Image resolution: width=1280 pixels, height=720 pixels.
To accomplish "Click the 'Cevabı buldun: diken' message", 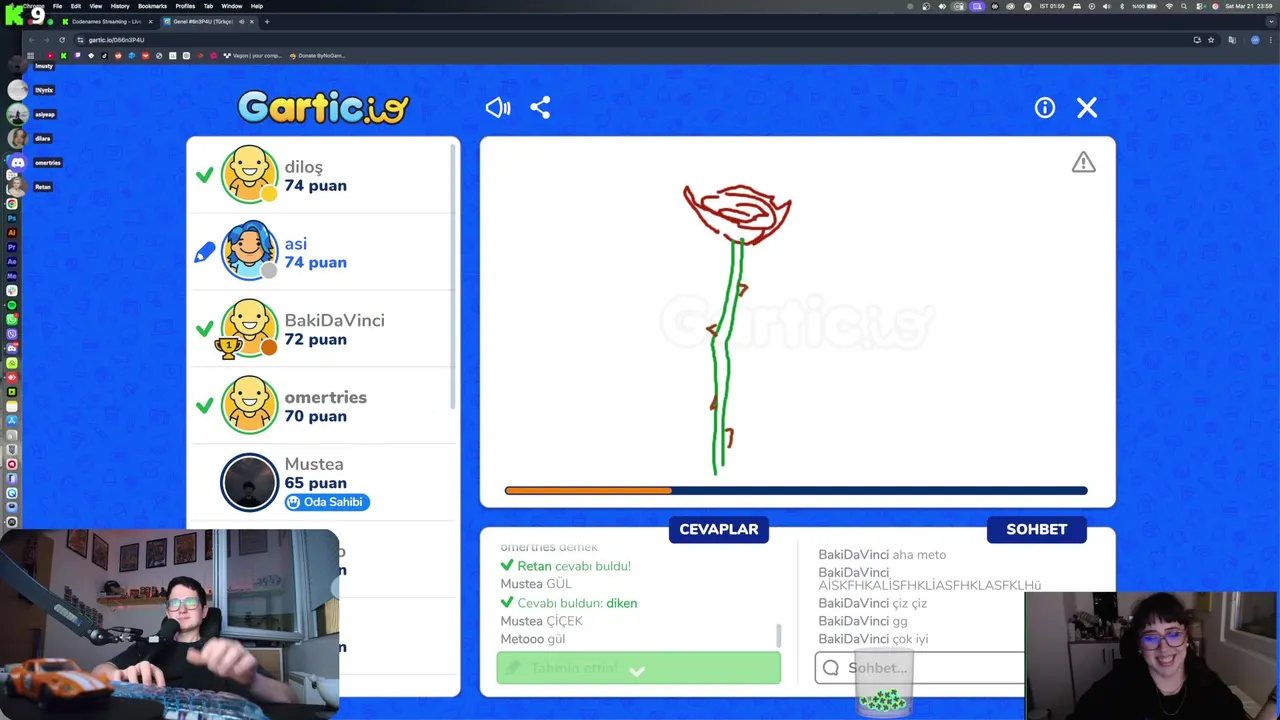I will 568,603.
